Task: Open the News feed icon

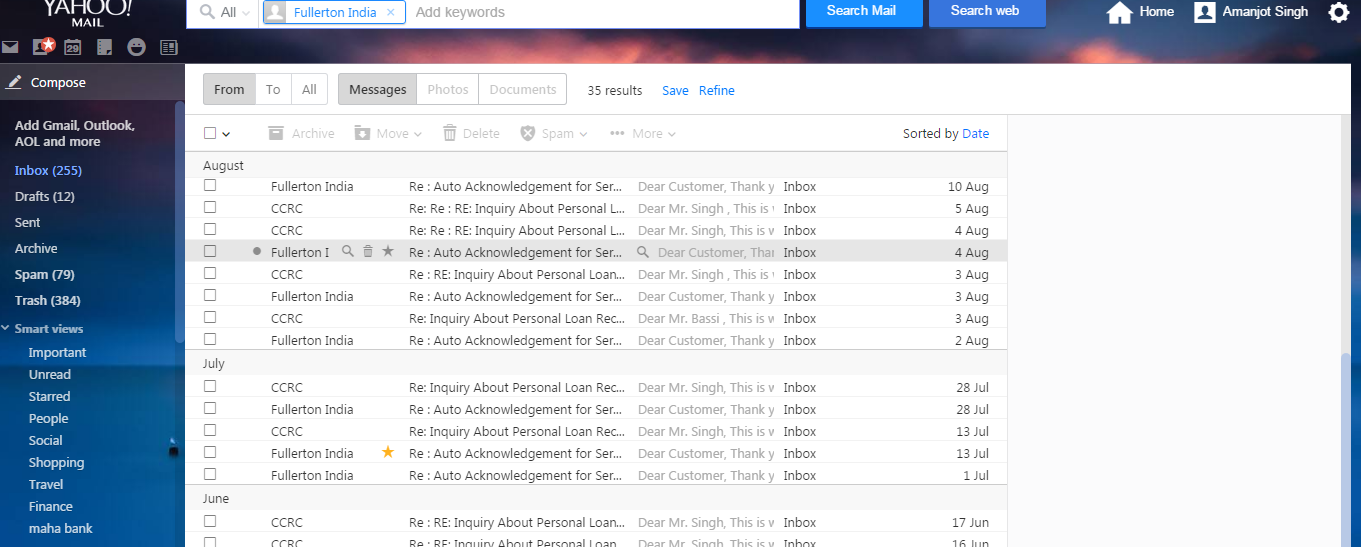Action: pyautogui.click(x=168, y=46)
